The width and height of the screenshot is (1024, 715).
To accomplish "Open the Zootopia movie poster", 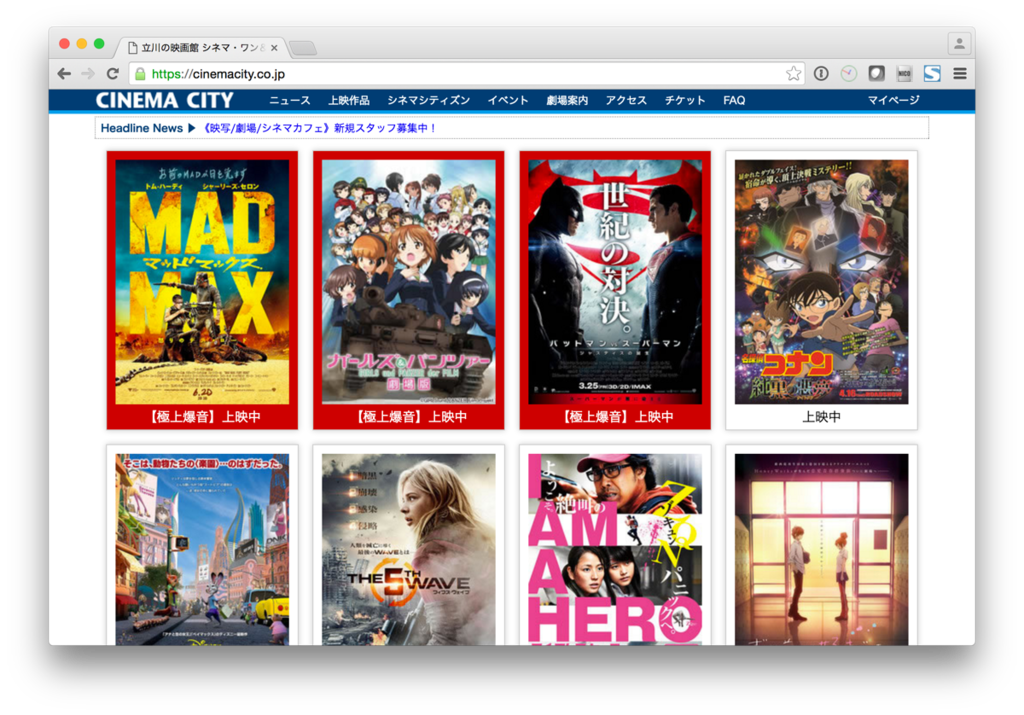I will (x=202, y=549).
